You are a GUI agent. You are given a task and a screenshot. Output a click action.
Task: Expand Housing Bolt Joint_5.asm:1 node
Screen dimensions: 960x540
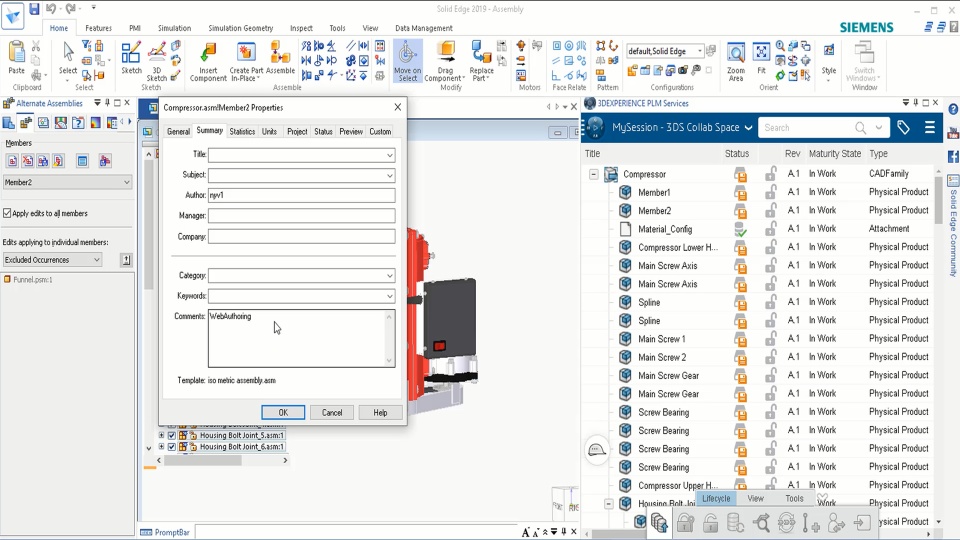tap(162, 435)
